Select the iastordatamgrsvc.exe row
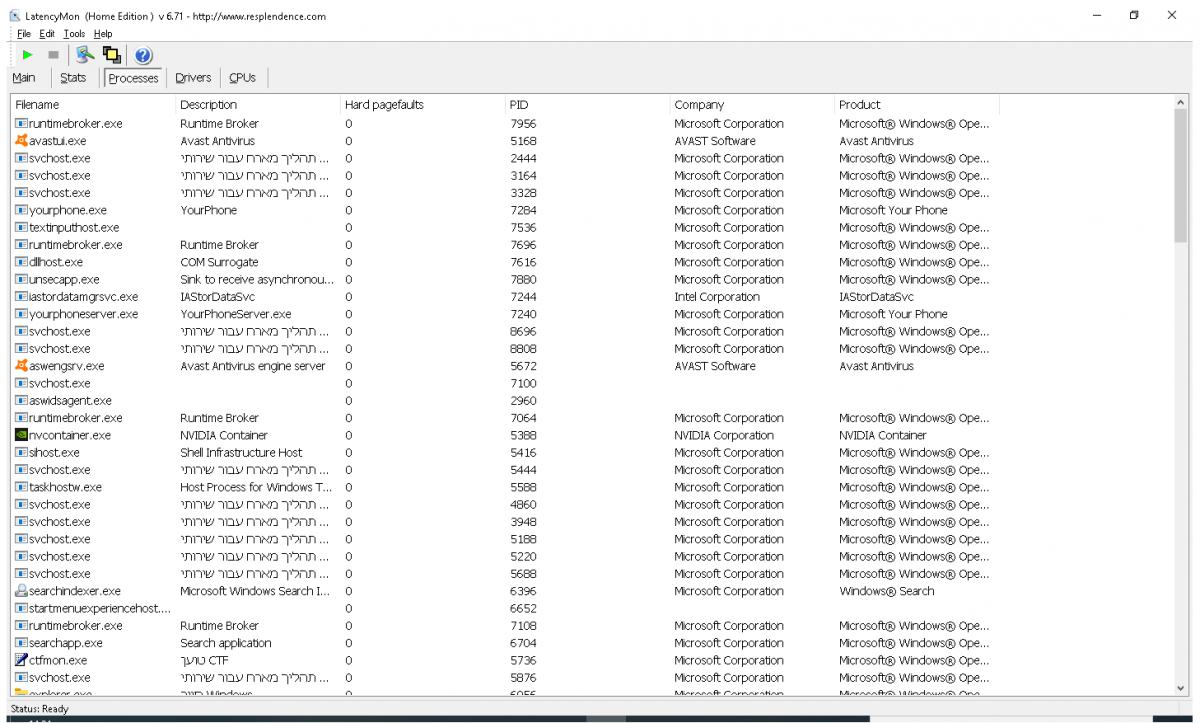The image size is (1200, 723). [x=593, y=297]
